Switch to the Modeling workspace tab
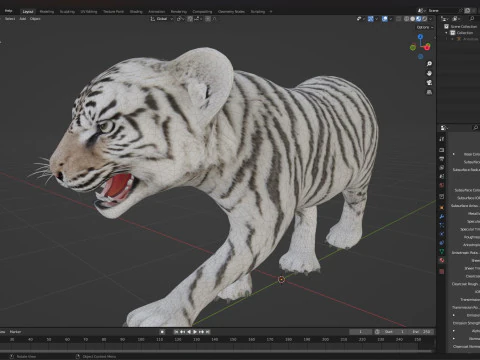480x360 pixels. (x=46, y=12)
